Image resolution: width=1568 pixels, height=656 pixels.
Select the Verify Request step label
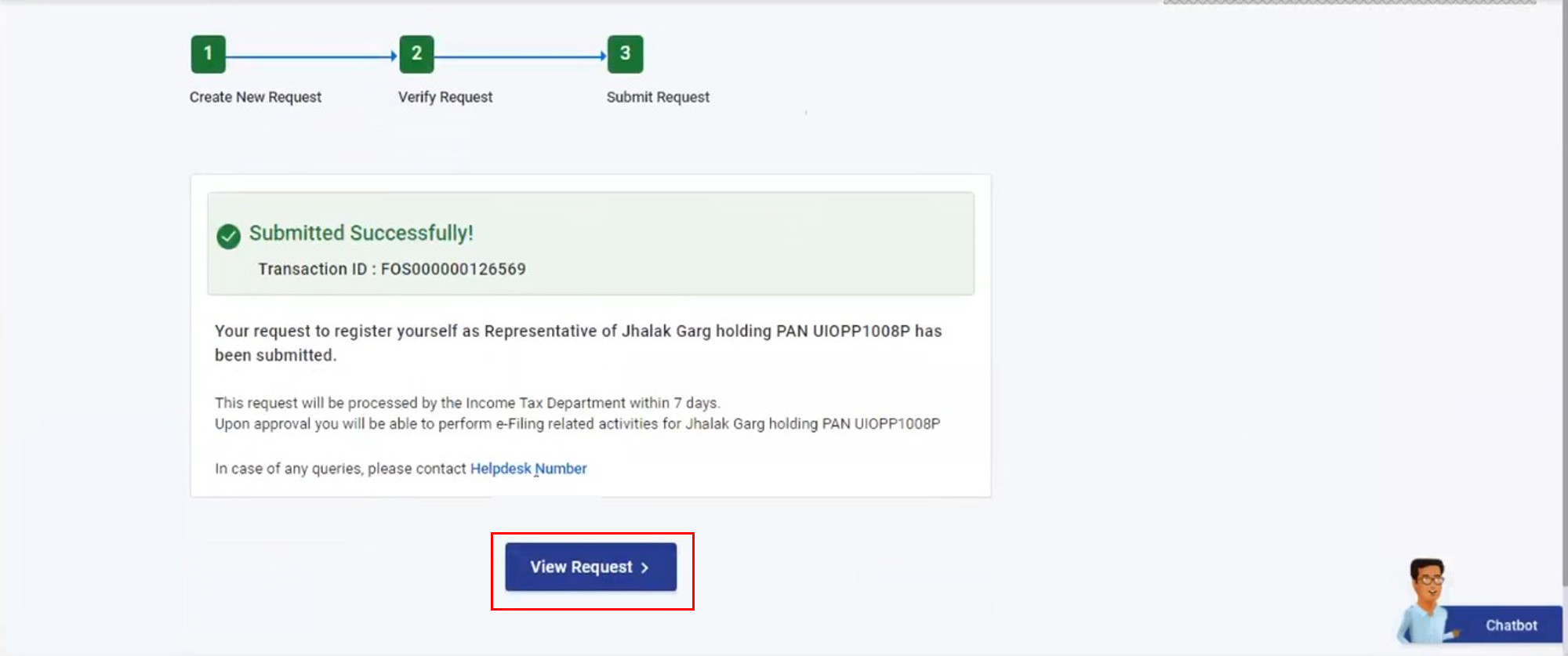coord(445,97)
